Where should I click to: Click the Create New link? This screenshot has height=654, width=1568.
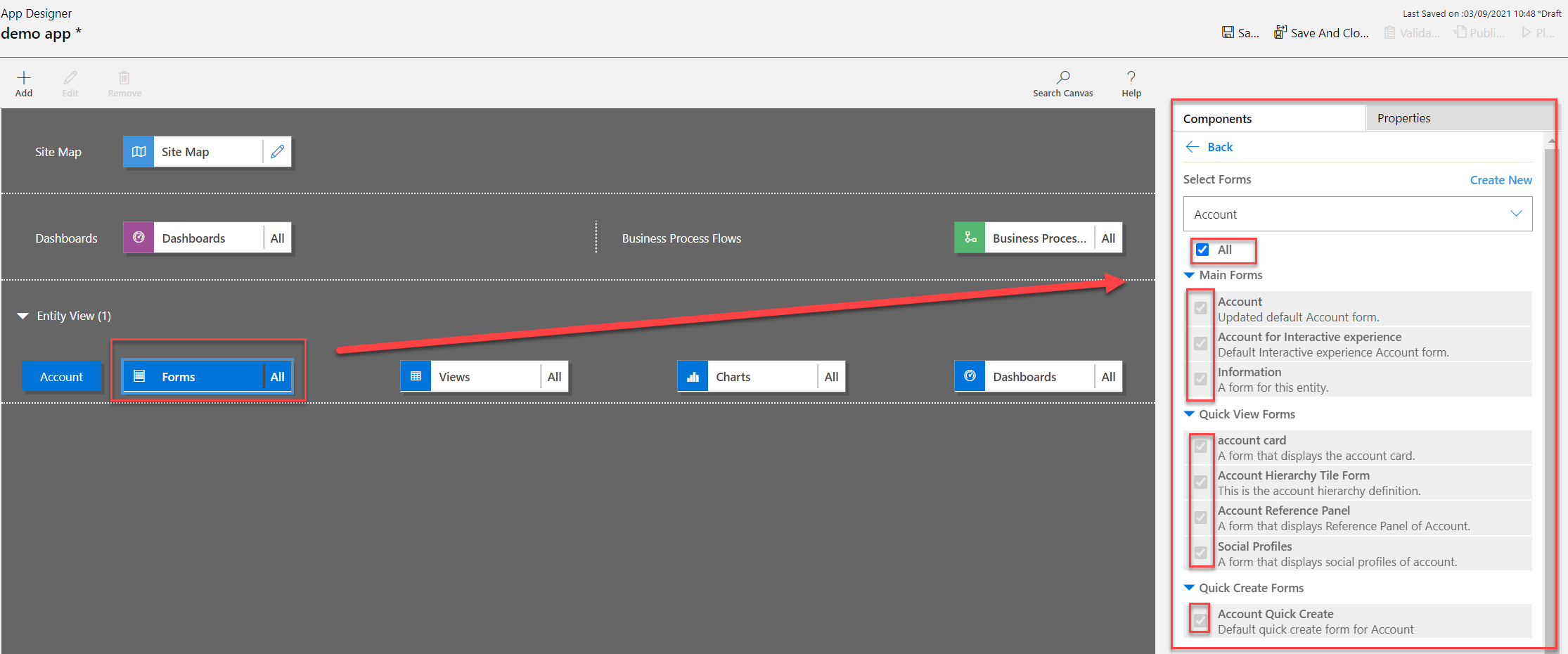[x=1500, y=179]
